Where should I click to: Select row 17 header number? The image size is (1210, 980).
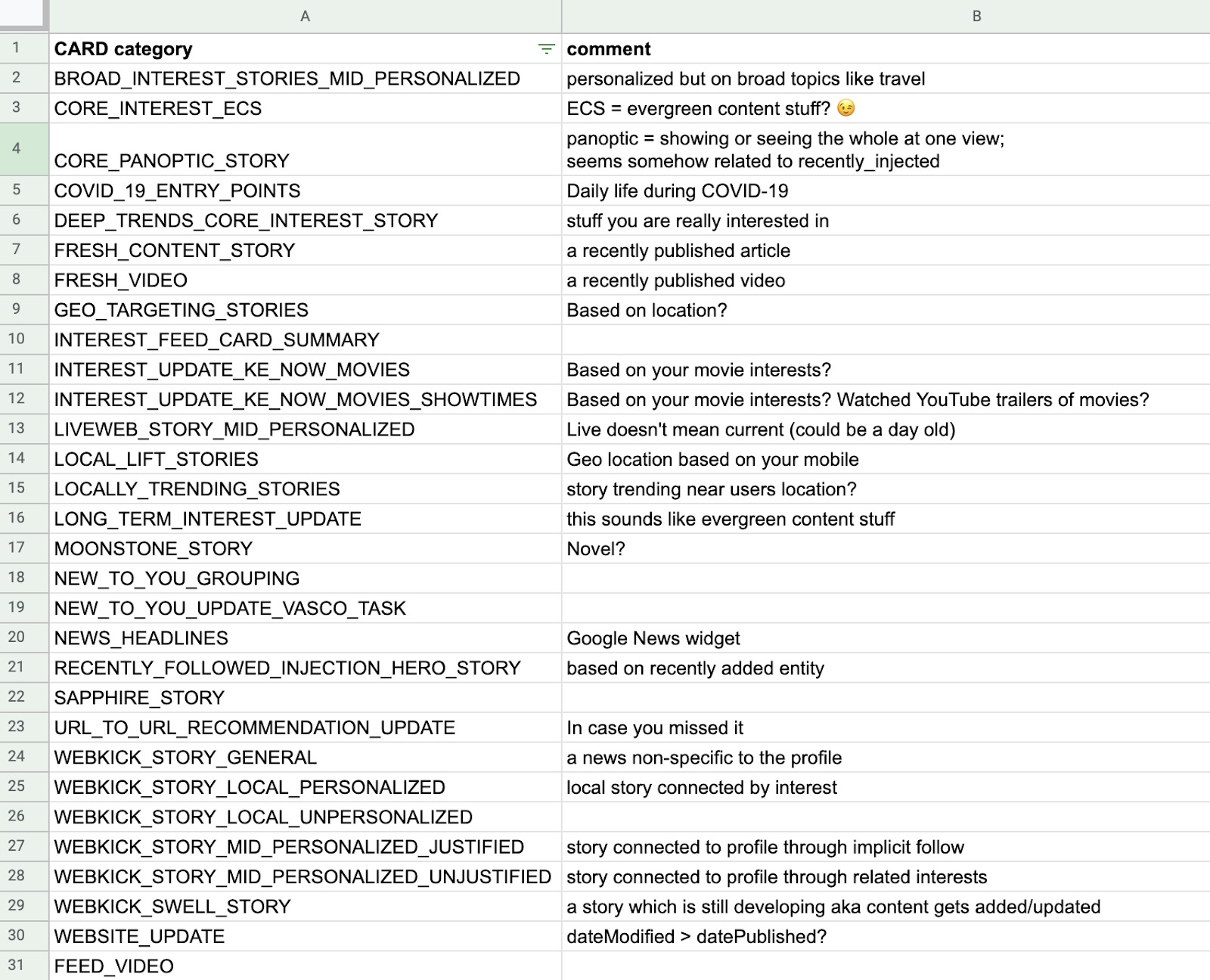pos(17,547)
